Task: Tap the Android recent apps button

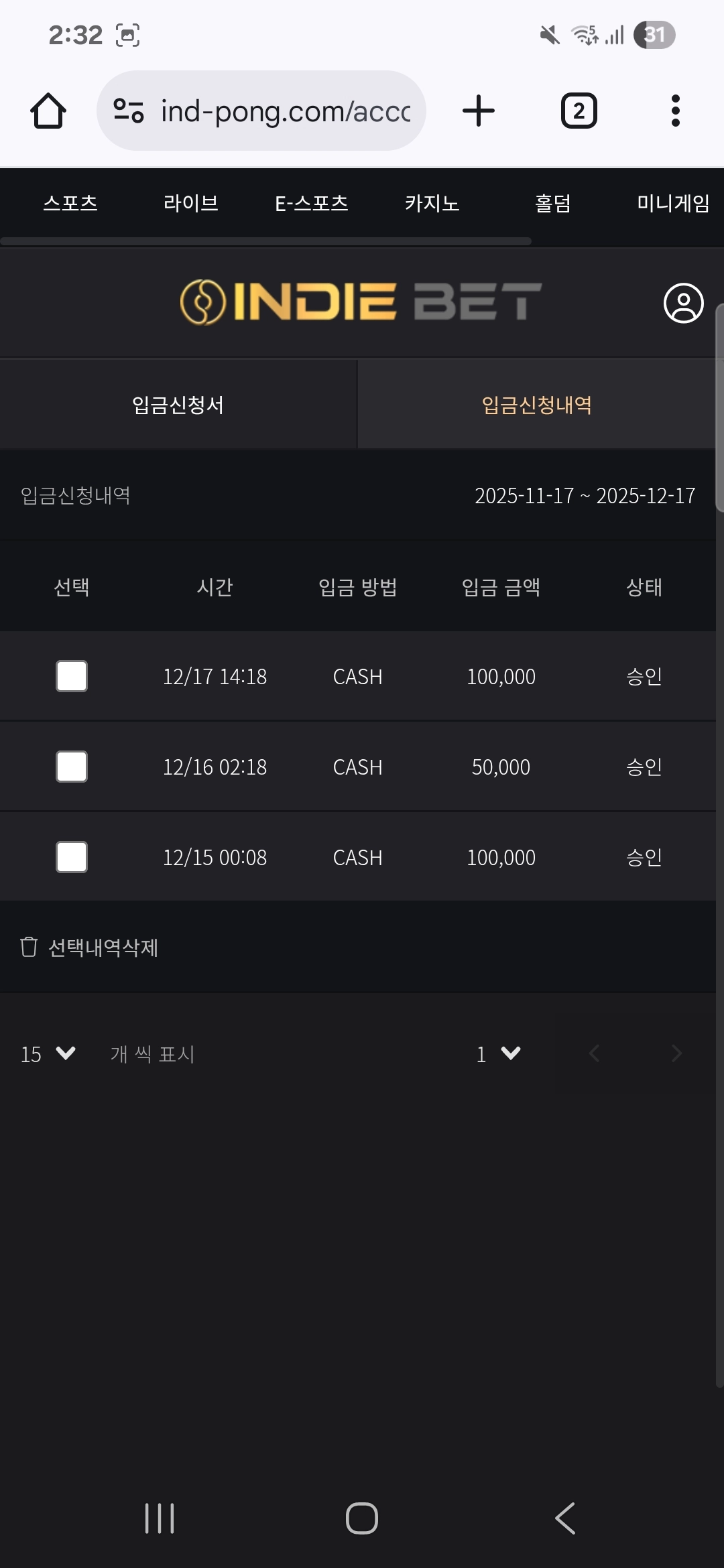Action: pyautogui.click(x=160, y=1518)
